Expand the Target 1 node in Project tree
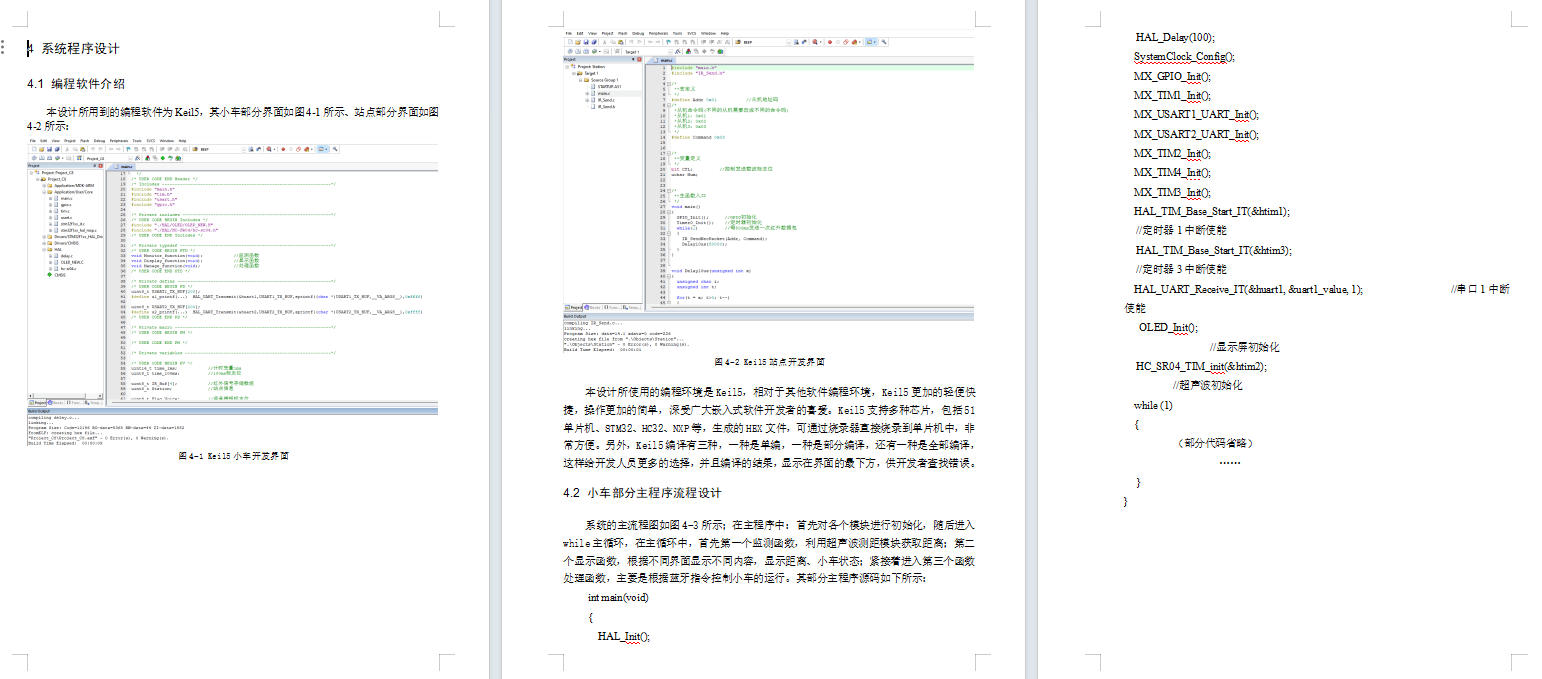1542x679 pixels. pyautogui.click(x=573, y=73)
